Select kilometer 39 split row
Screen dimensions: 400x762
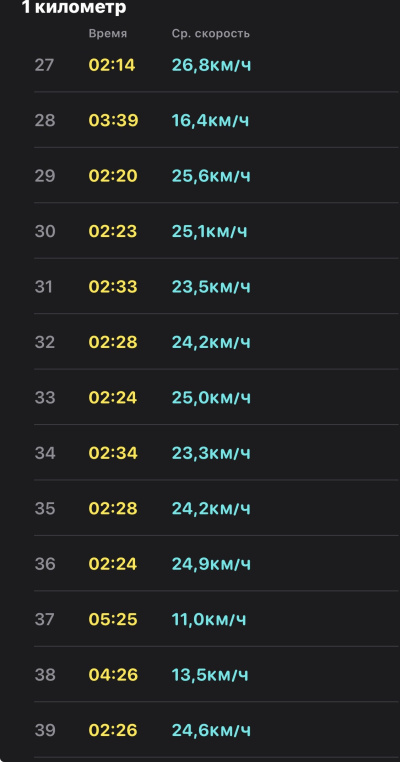tap(216, 730)
